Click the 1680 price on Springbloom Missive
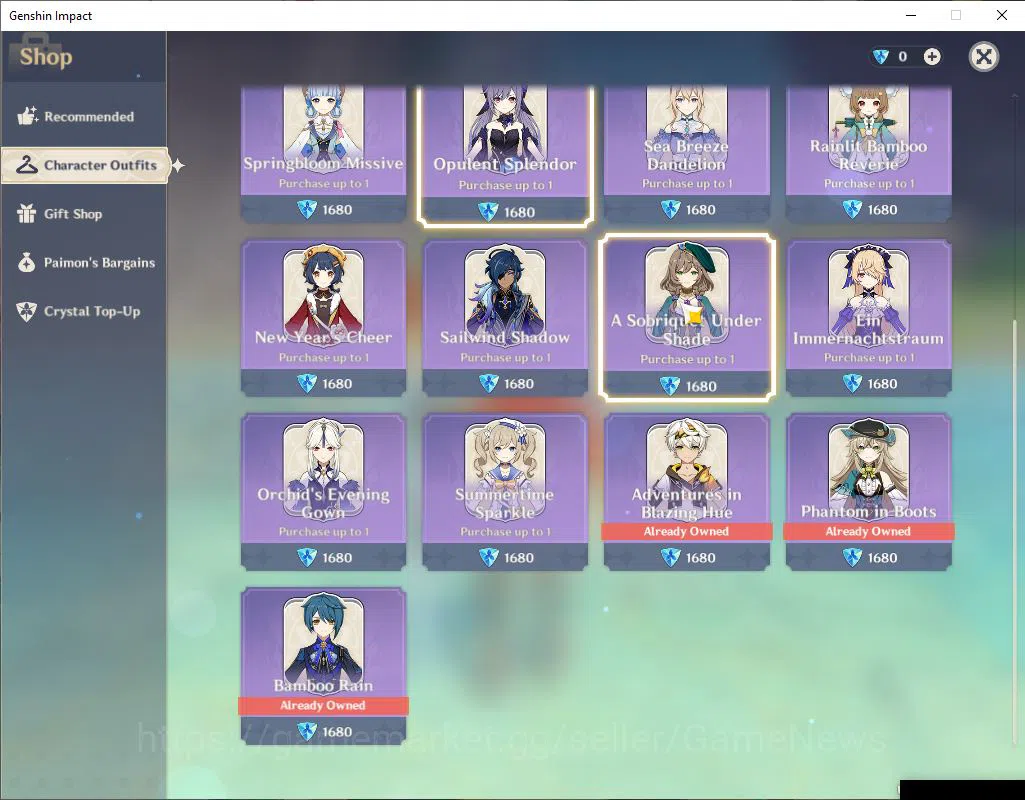 click(x=337, y=210)
